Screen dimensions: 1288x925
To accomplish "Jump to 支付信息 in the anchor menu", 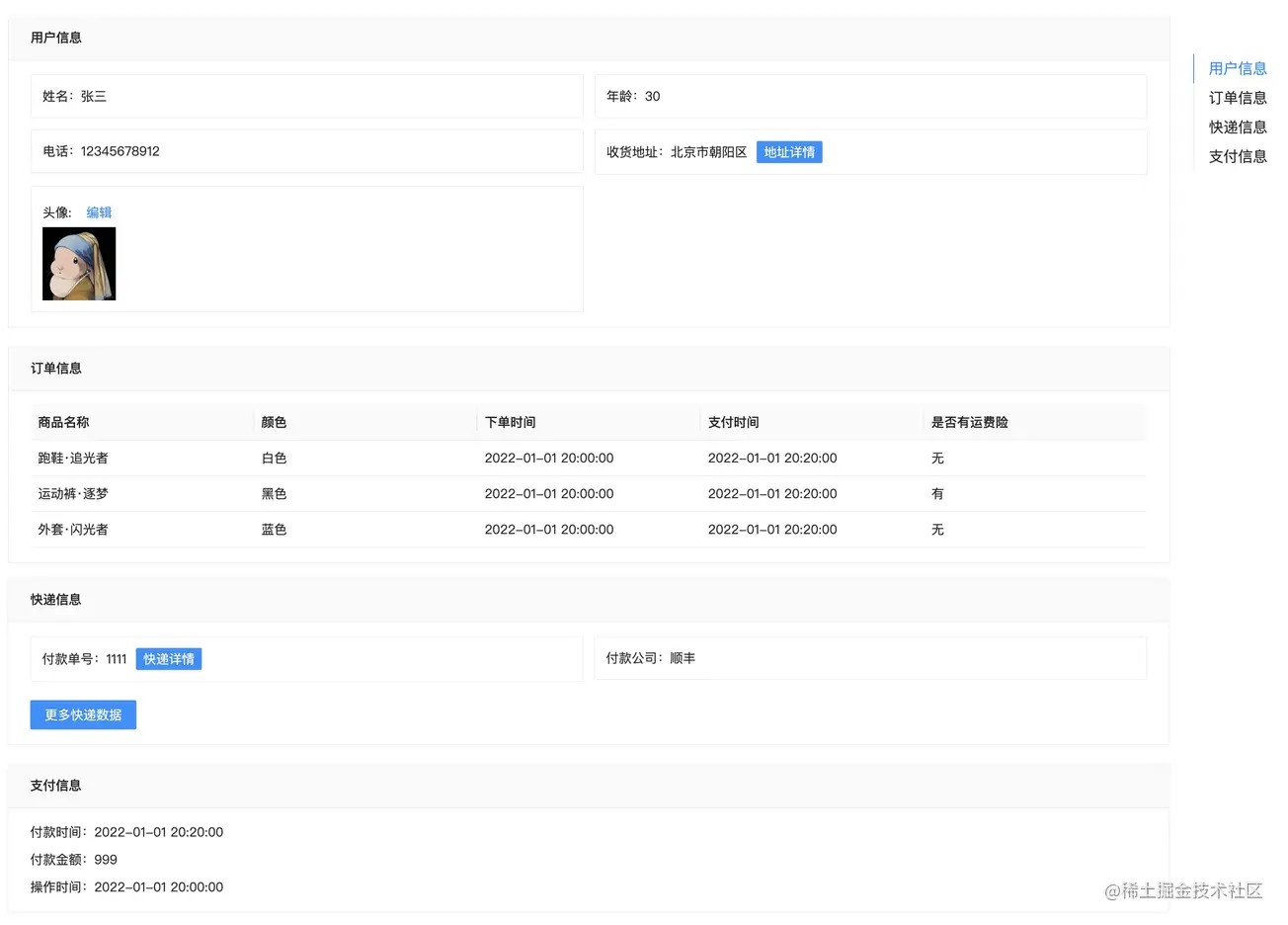I will 1237,156.
